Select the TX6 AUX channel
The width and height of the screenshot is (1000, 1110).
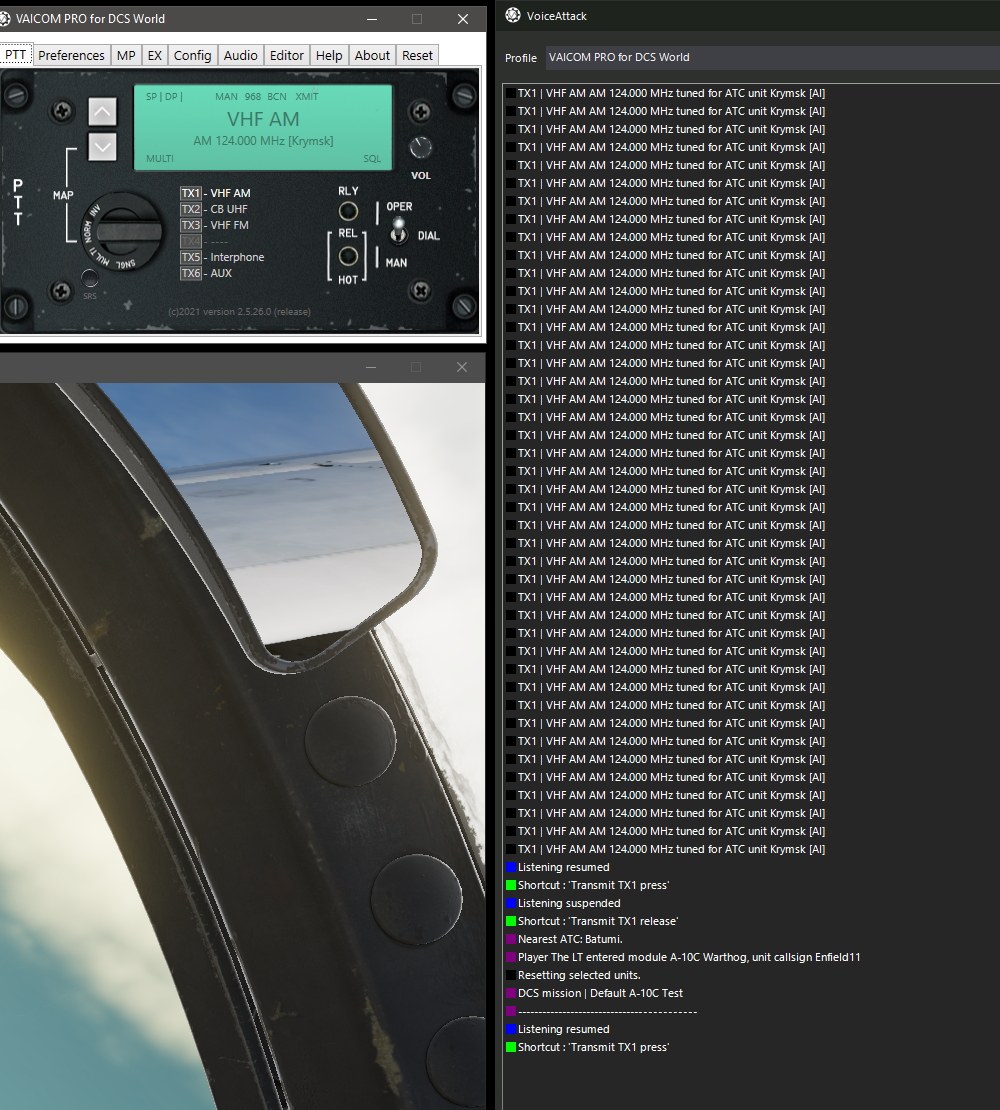pos(207,273)
